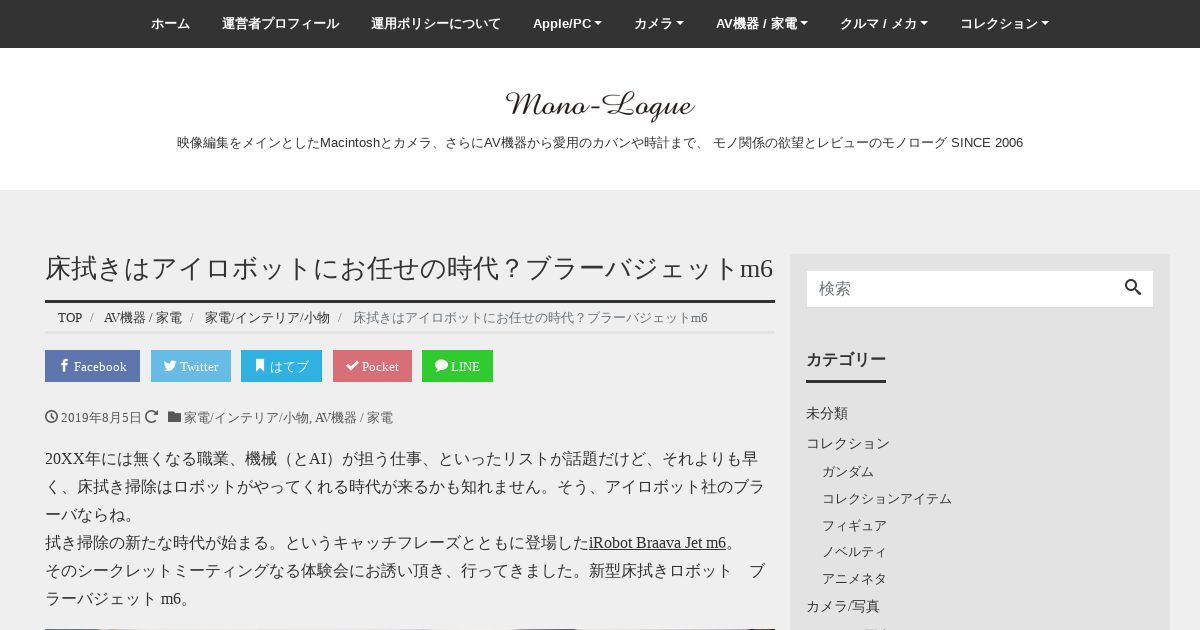Click the search magnifier icon
The height and width of the screenshot is (630, 1200).
click(1132, 288)
